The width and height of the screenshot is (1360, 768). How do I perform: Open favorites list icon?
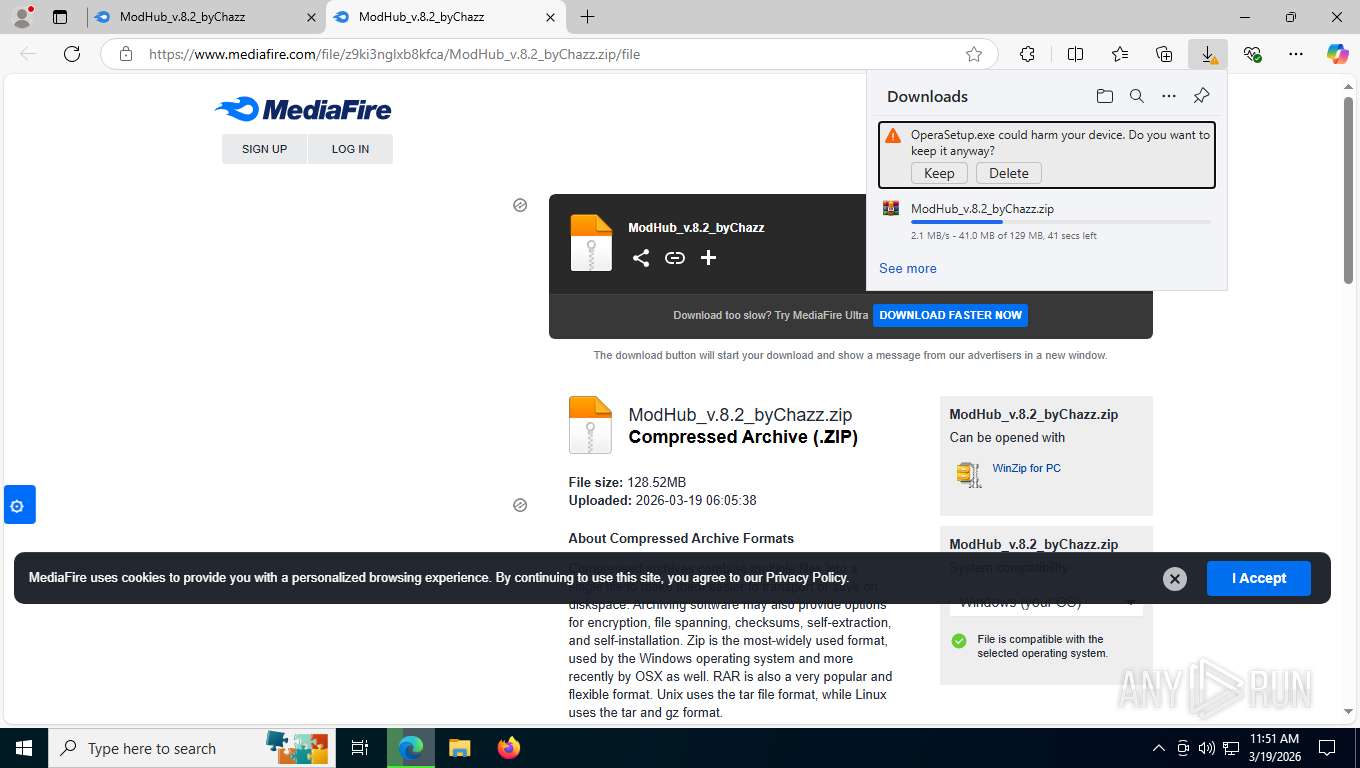[x=1120, y=54]
